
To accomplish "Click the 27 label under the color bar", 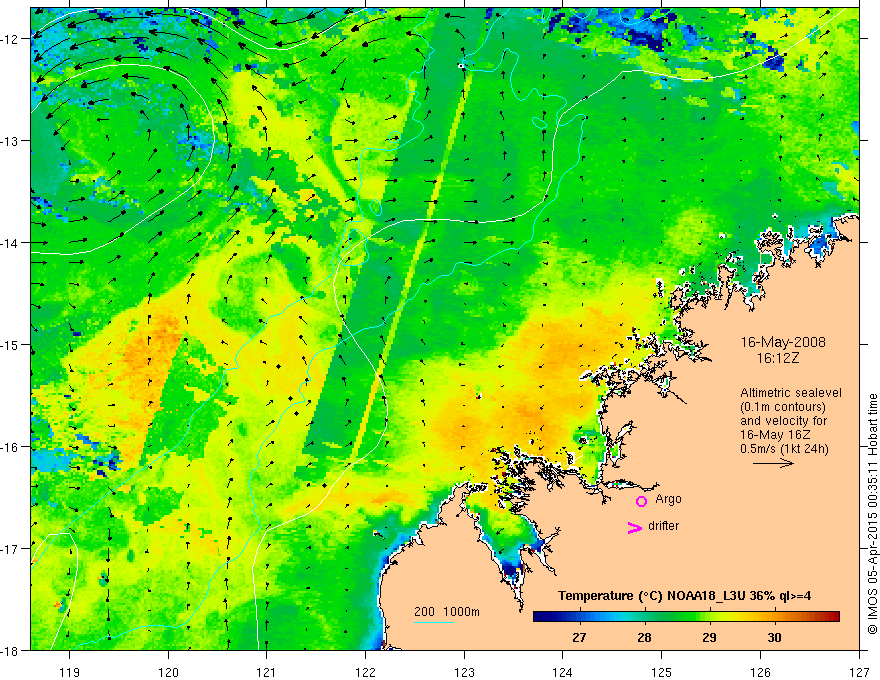I will 579,637.
